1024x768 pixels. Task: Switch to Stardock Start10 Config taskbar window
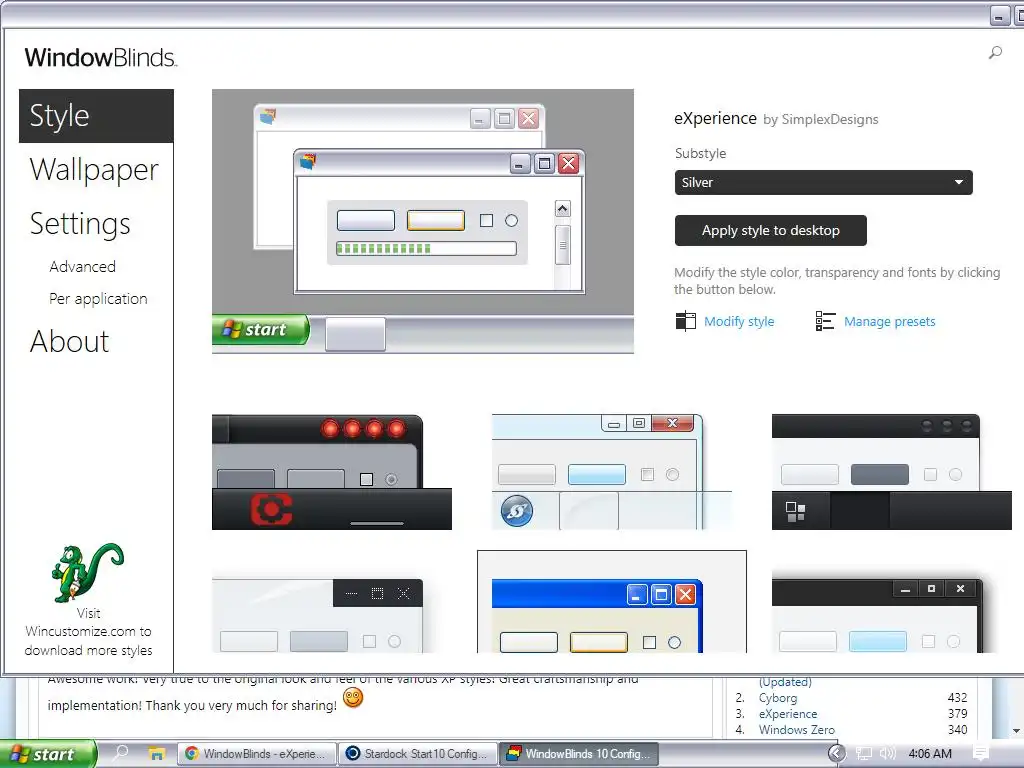point(418,754)
